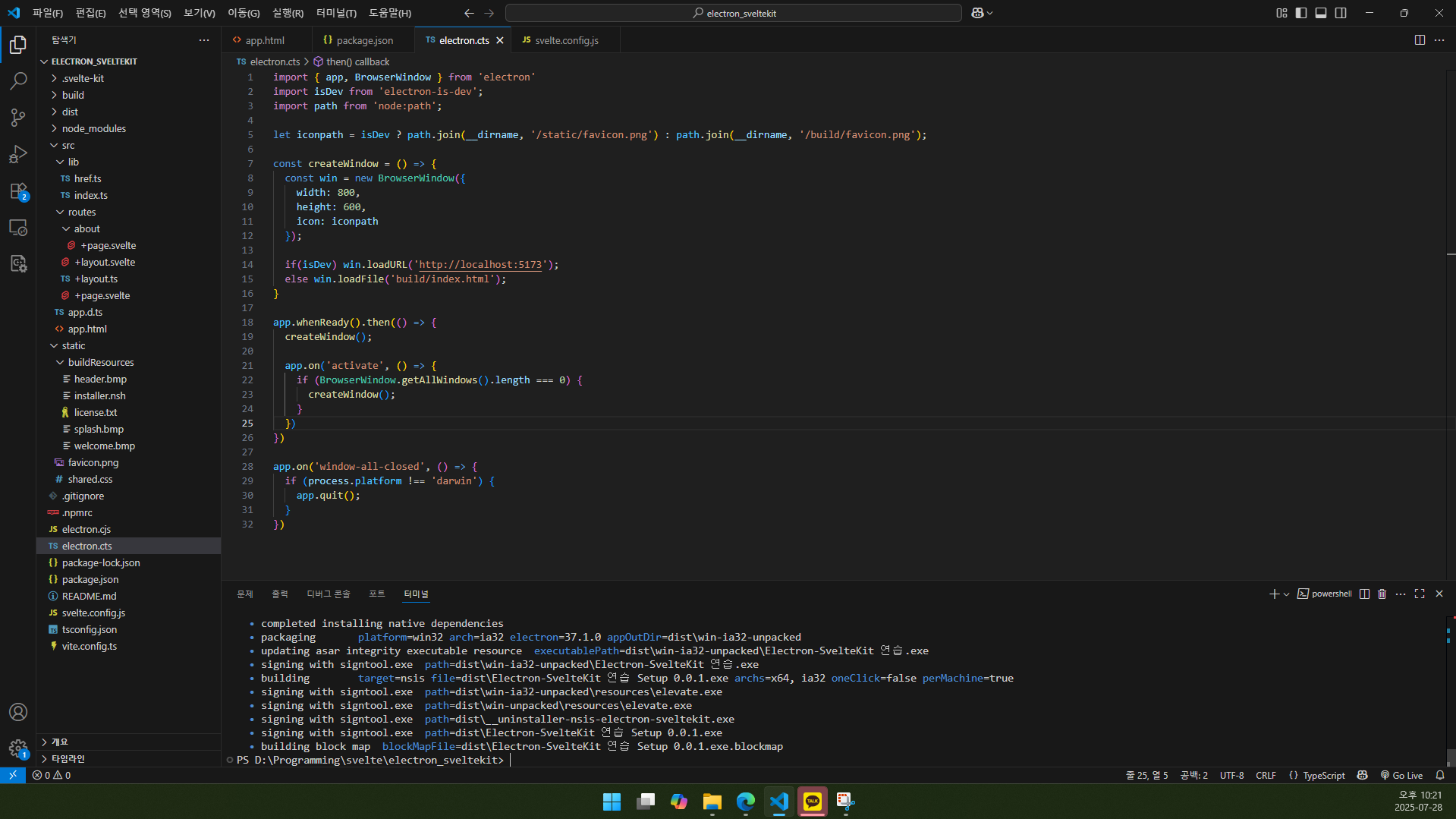Close the terminal panel

point(1439,594)
